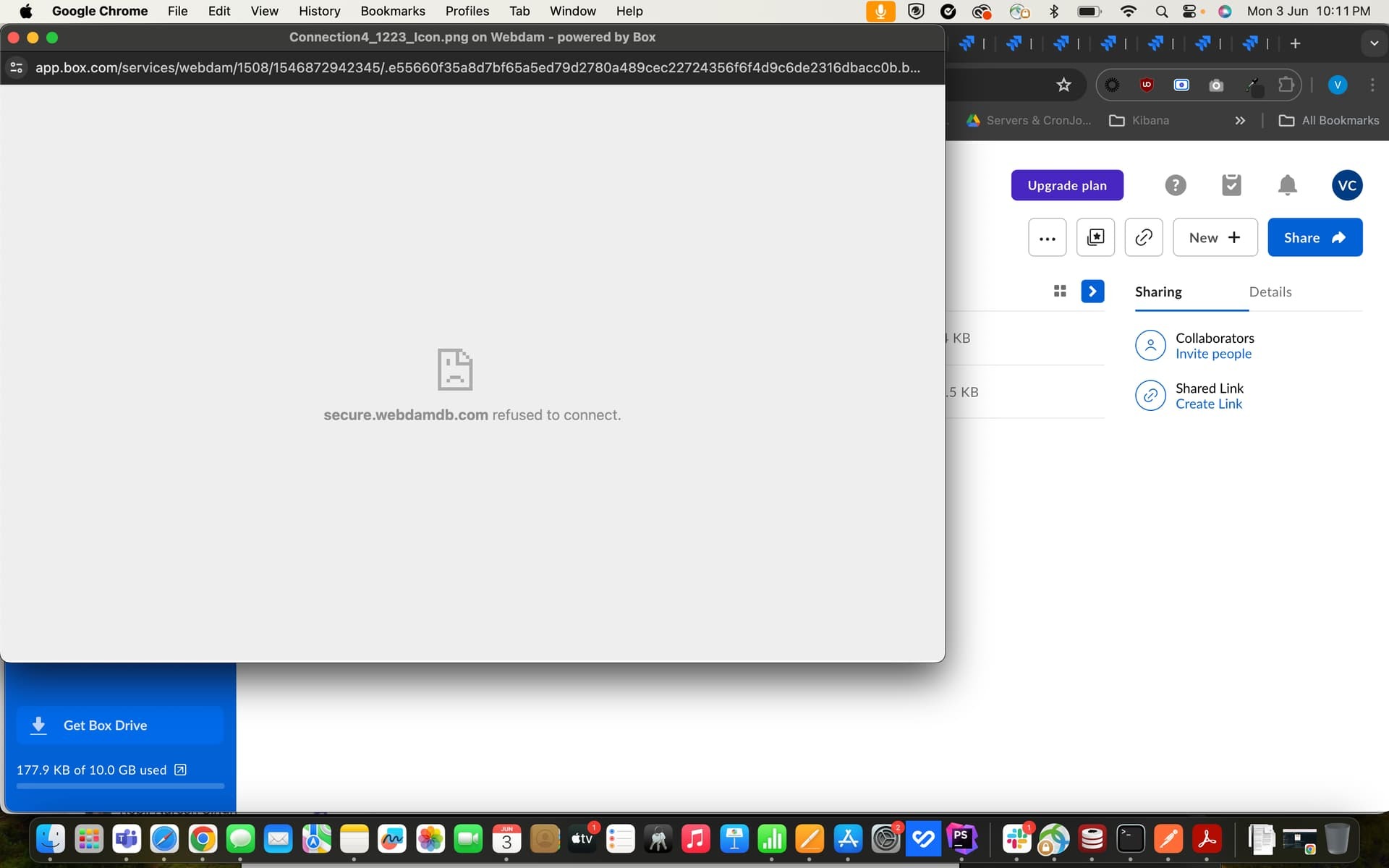Click the Shared Link circle icon
This screenshot has width=1389, height=868.
(1150, 396)
